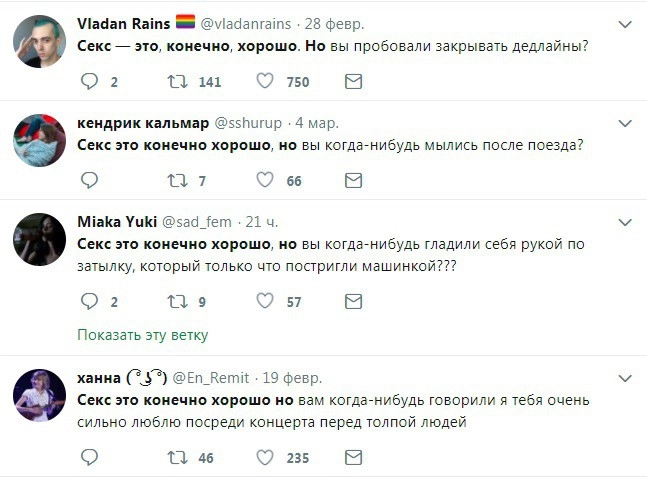The height and width of the screenshot is (477, 647).
Task: Like Miaka Yuki's tweet
Action: click(265, 301)
